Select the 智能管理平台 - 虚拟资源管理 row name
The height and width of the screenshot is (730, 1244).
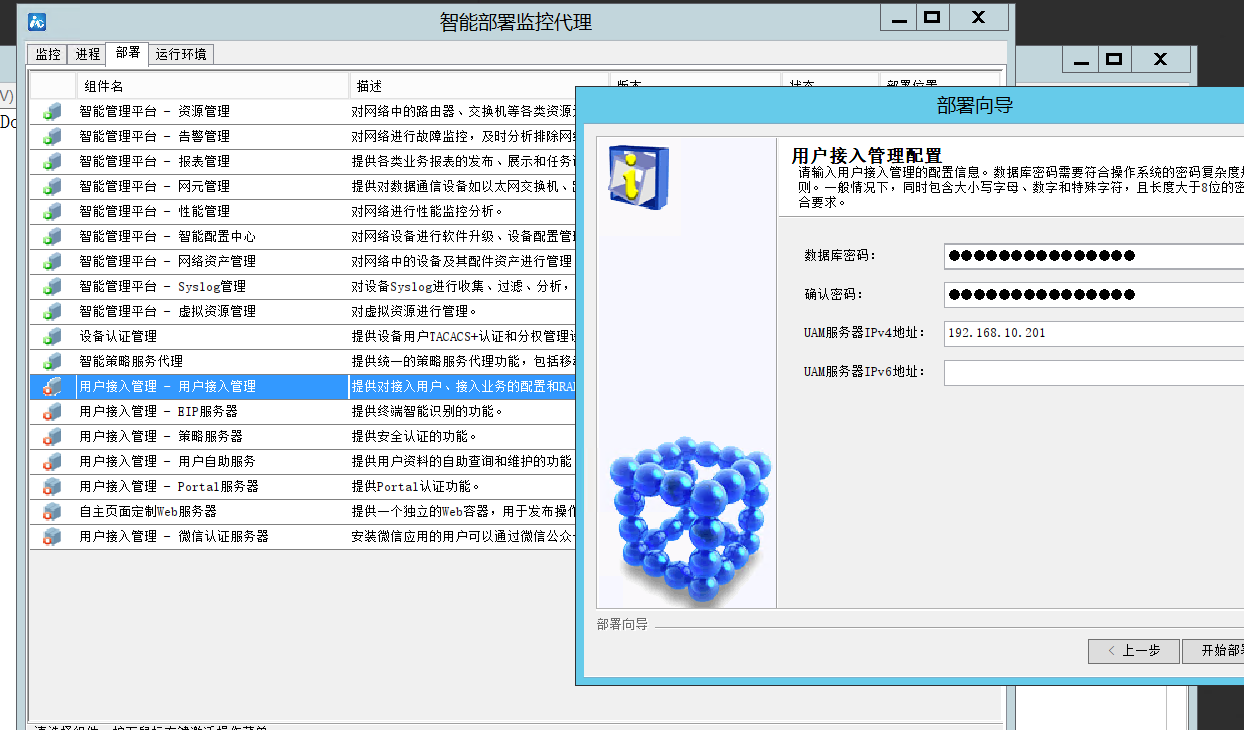tap(167, 311)
